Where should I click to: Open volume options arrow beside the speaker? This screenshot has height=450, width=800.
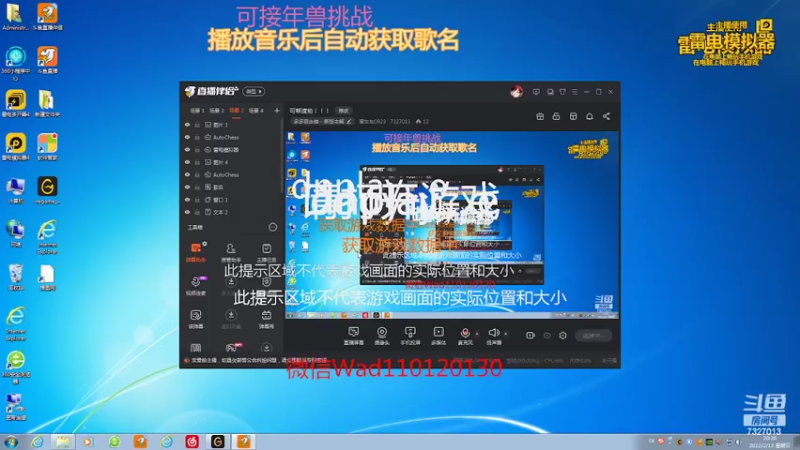point(506,334)
